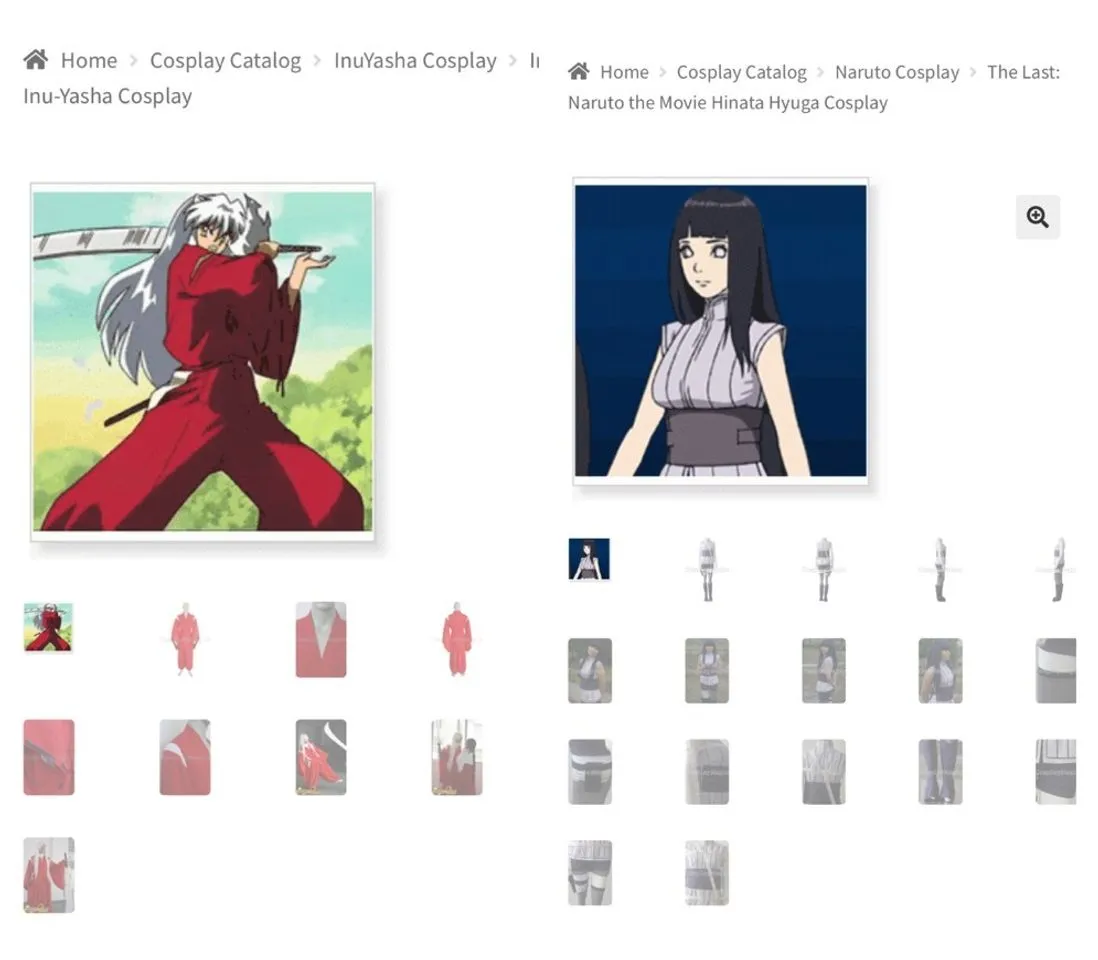This screenshot has width=1098, height=960.
Task: Open the InuYasha Cosplay breadcrumb link
Action: (x=415, y=61)
